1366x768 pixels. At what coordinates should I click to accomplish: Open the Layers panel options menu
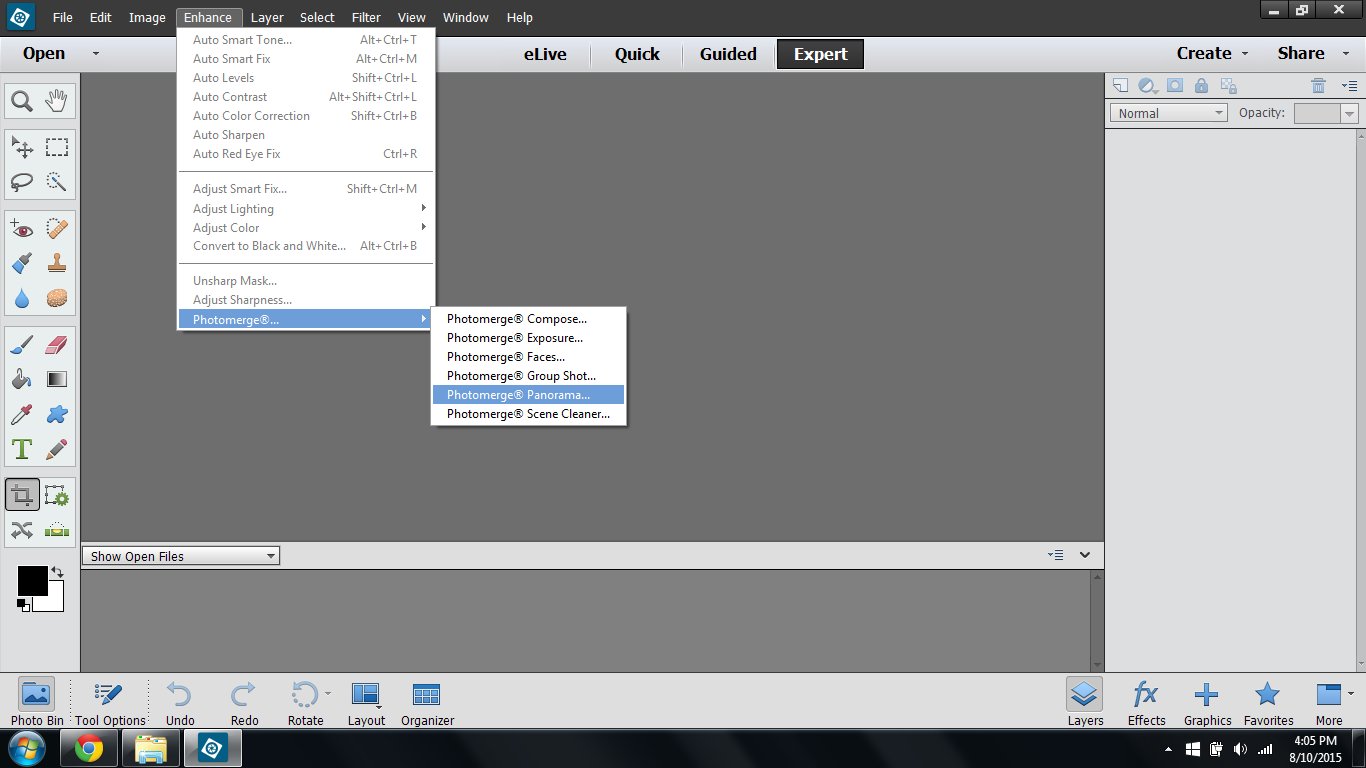click(1349, 86)
